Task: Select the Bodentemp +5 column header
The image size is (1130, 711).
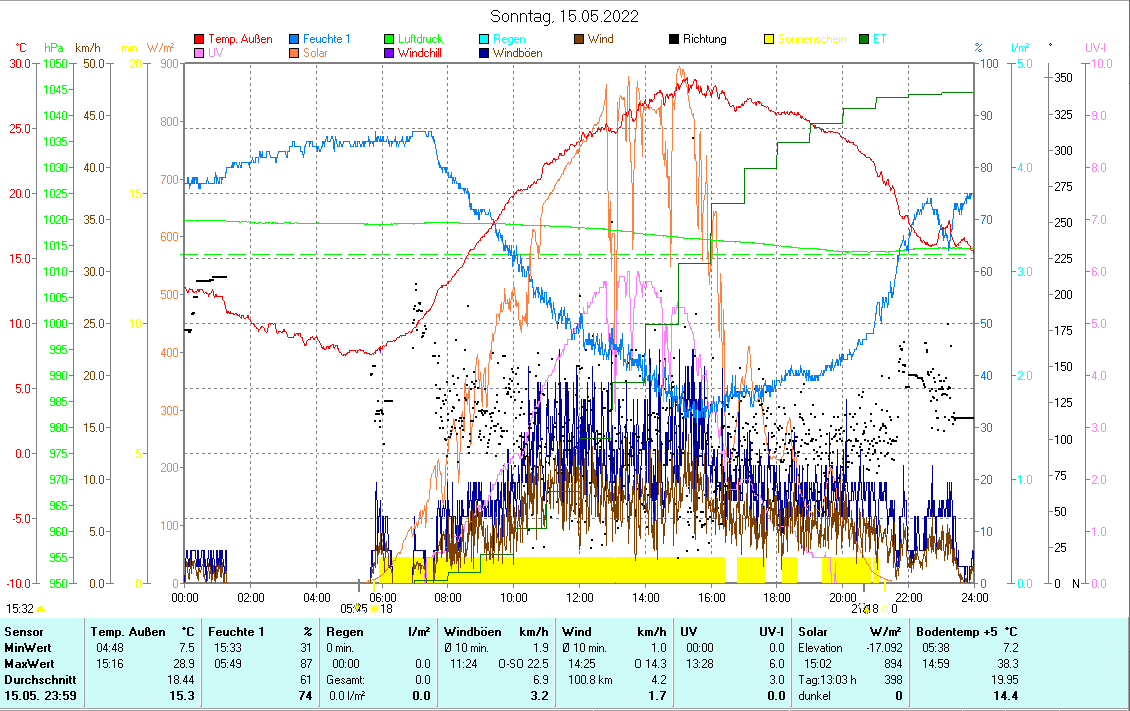Action: point(968,632)
